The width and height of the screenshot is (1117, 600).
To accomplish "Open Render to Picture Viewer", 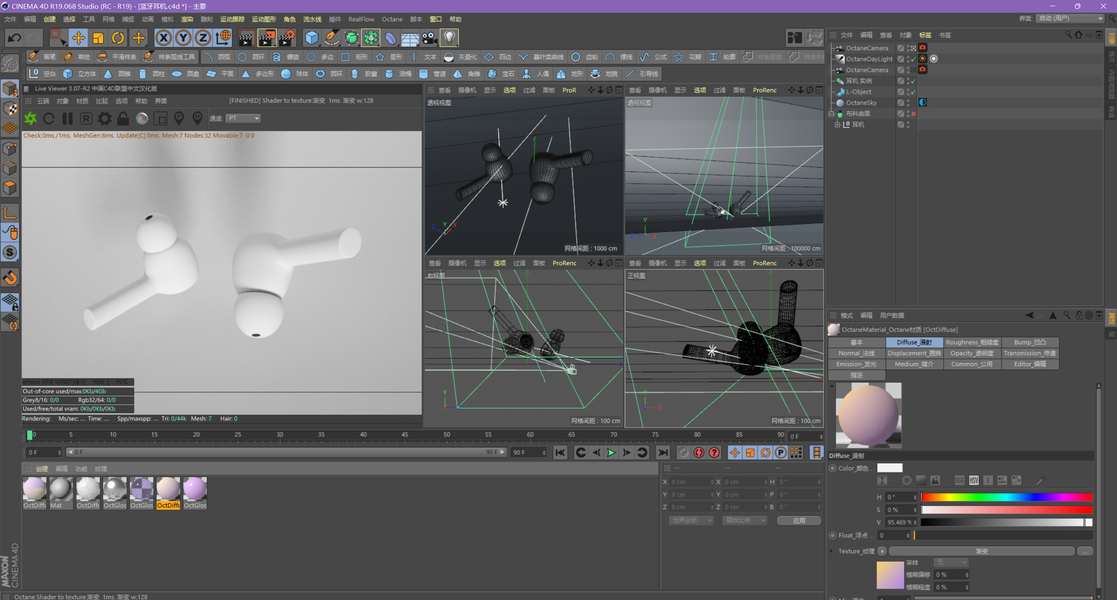I will tap(266, 38).
